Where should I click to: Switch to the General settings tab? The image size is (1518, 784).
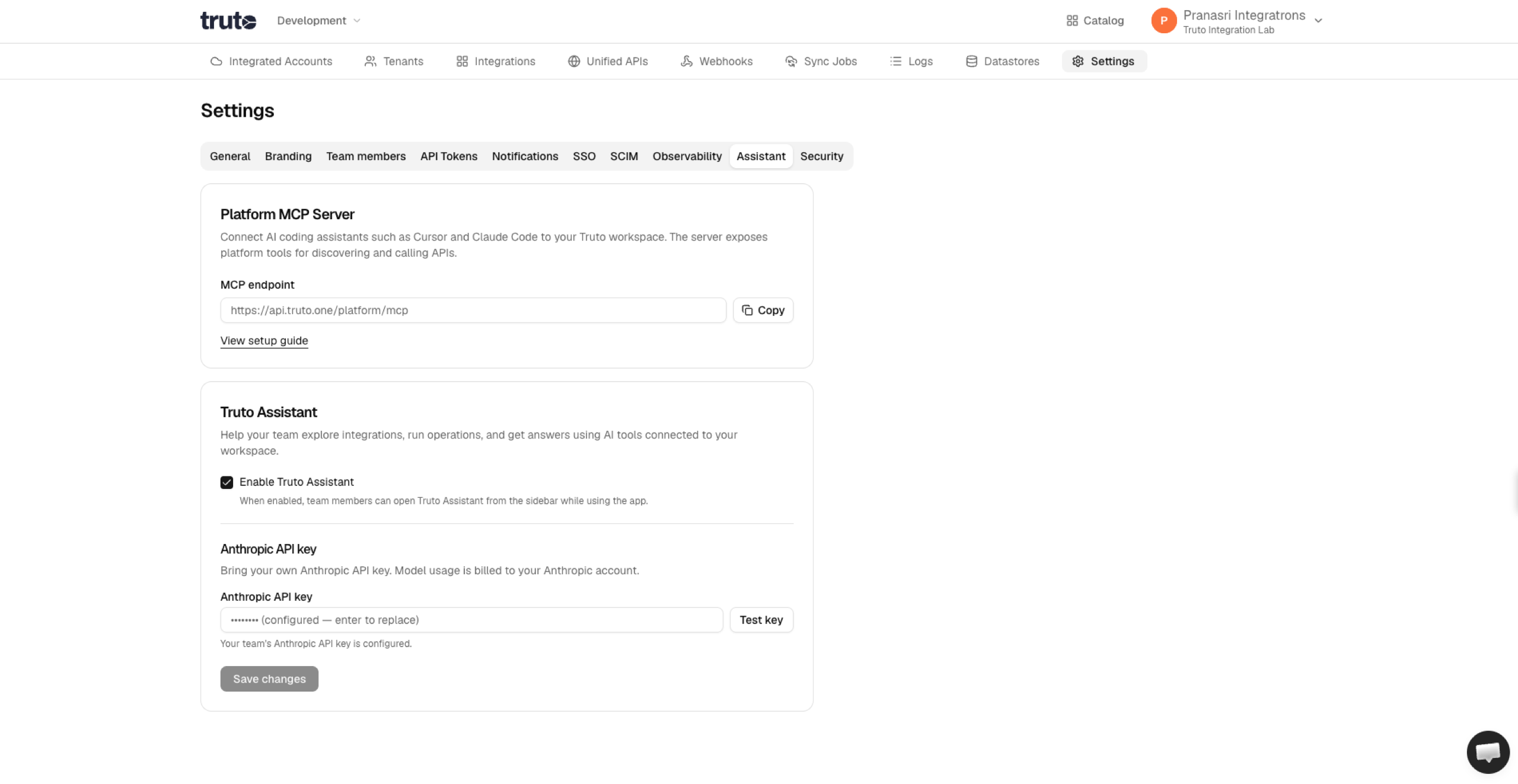230,156
